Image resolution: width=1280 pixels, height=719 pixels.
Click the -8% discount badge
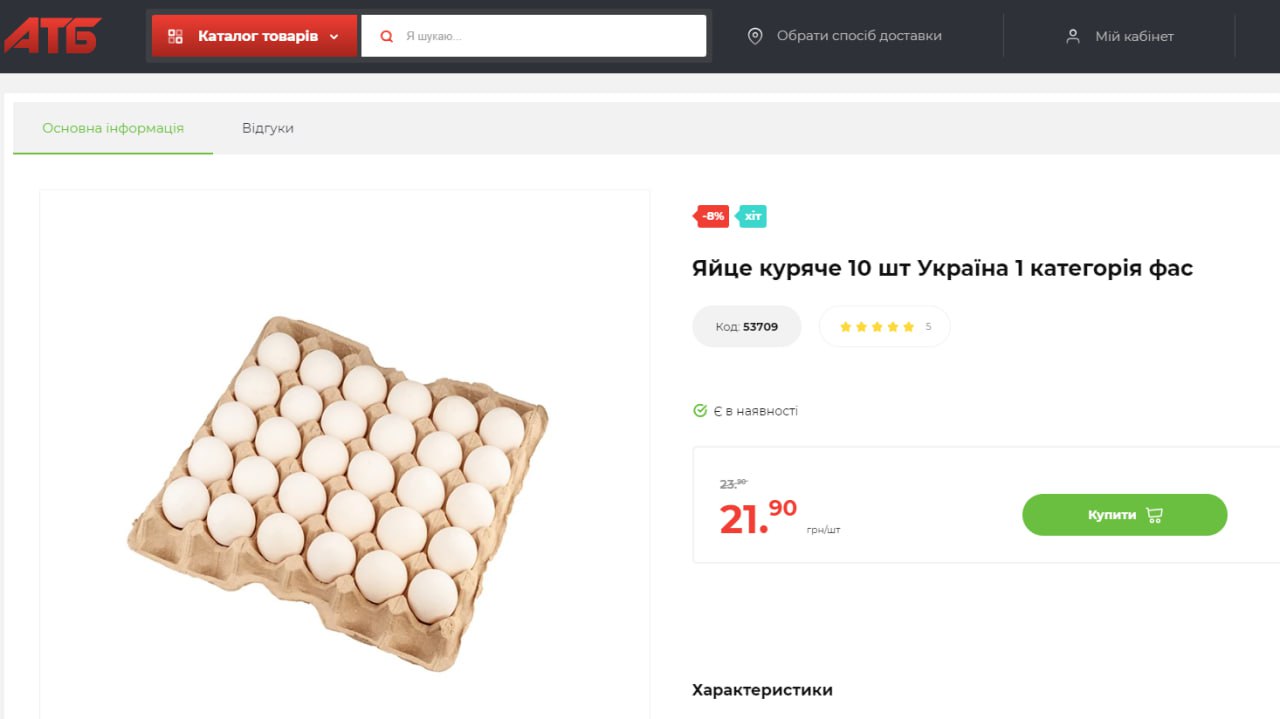click(712, 216)
